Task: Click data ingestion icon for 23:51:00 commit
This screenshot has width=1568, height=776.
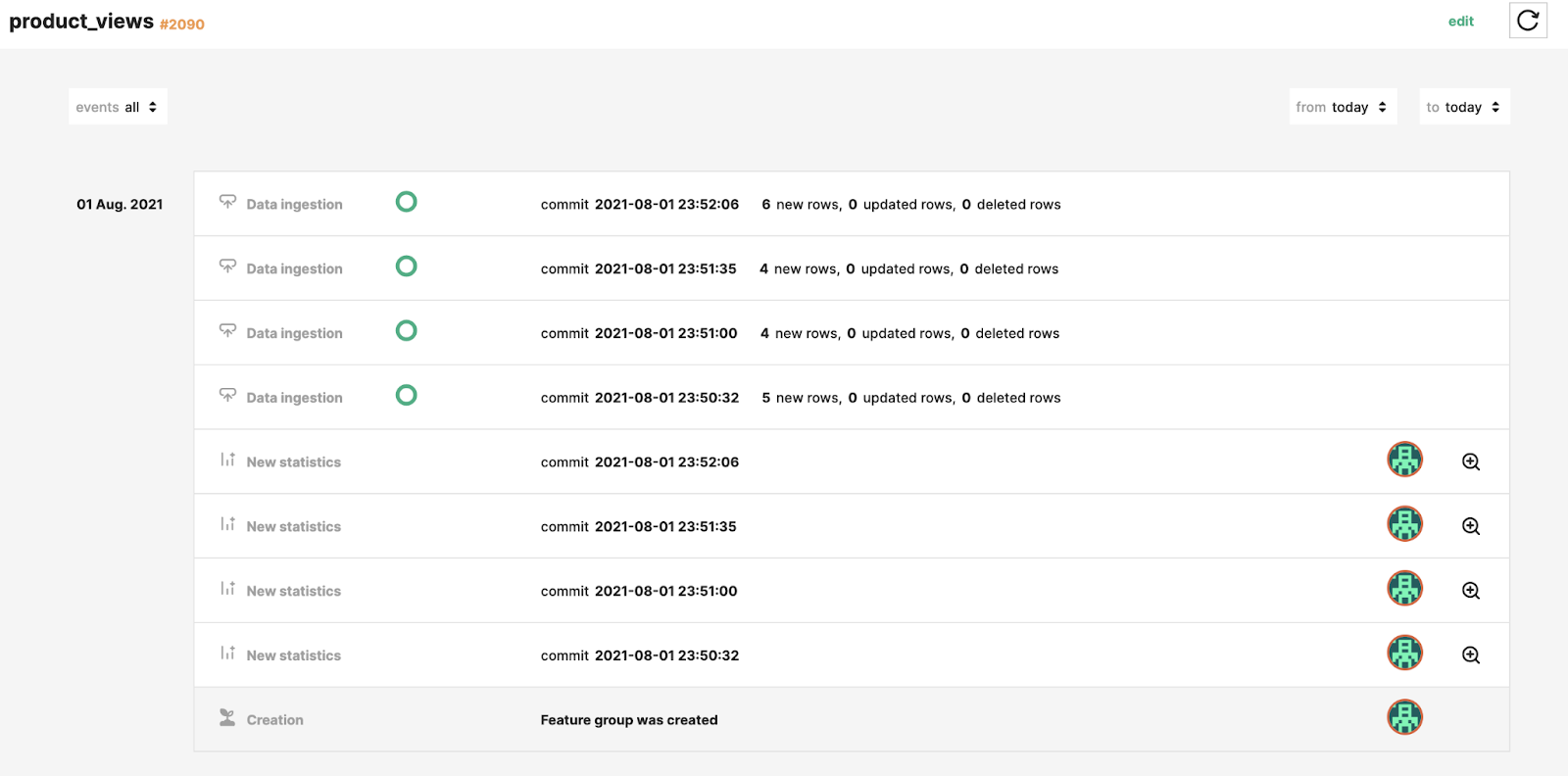Action: tap(227, 331)
